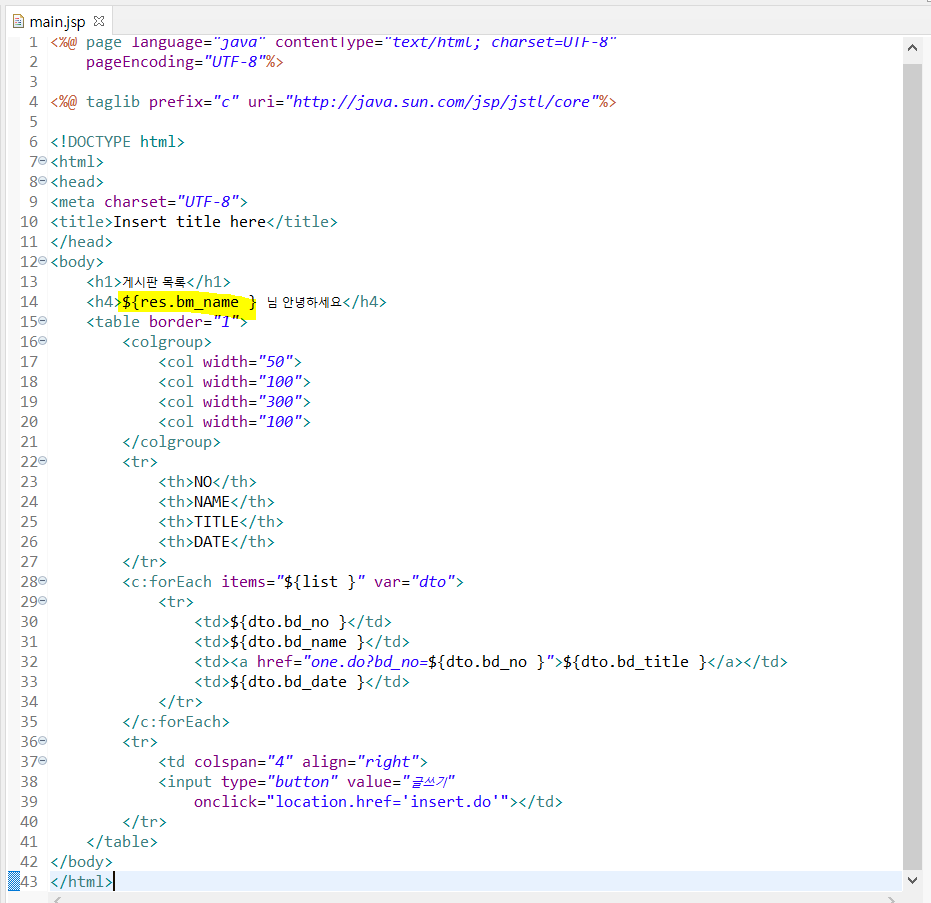Collapse the <head> fold on line 8

pyautogui.click(x=43, y=180)
